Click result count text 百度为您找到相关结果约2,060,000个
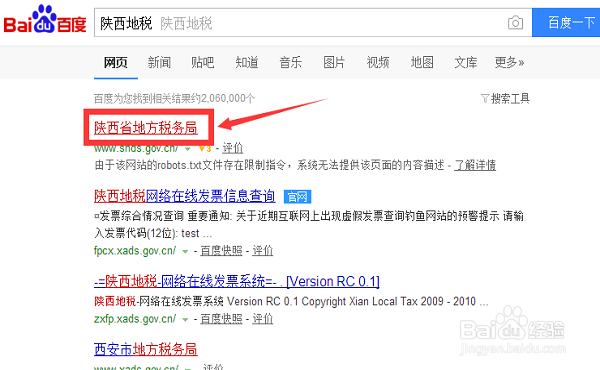 point(174,99)
